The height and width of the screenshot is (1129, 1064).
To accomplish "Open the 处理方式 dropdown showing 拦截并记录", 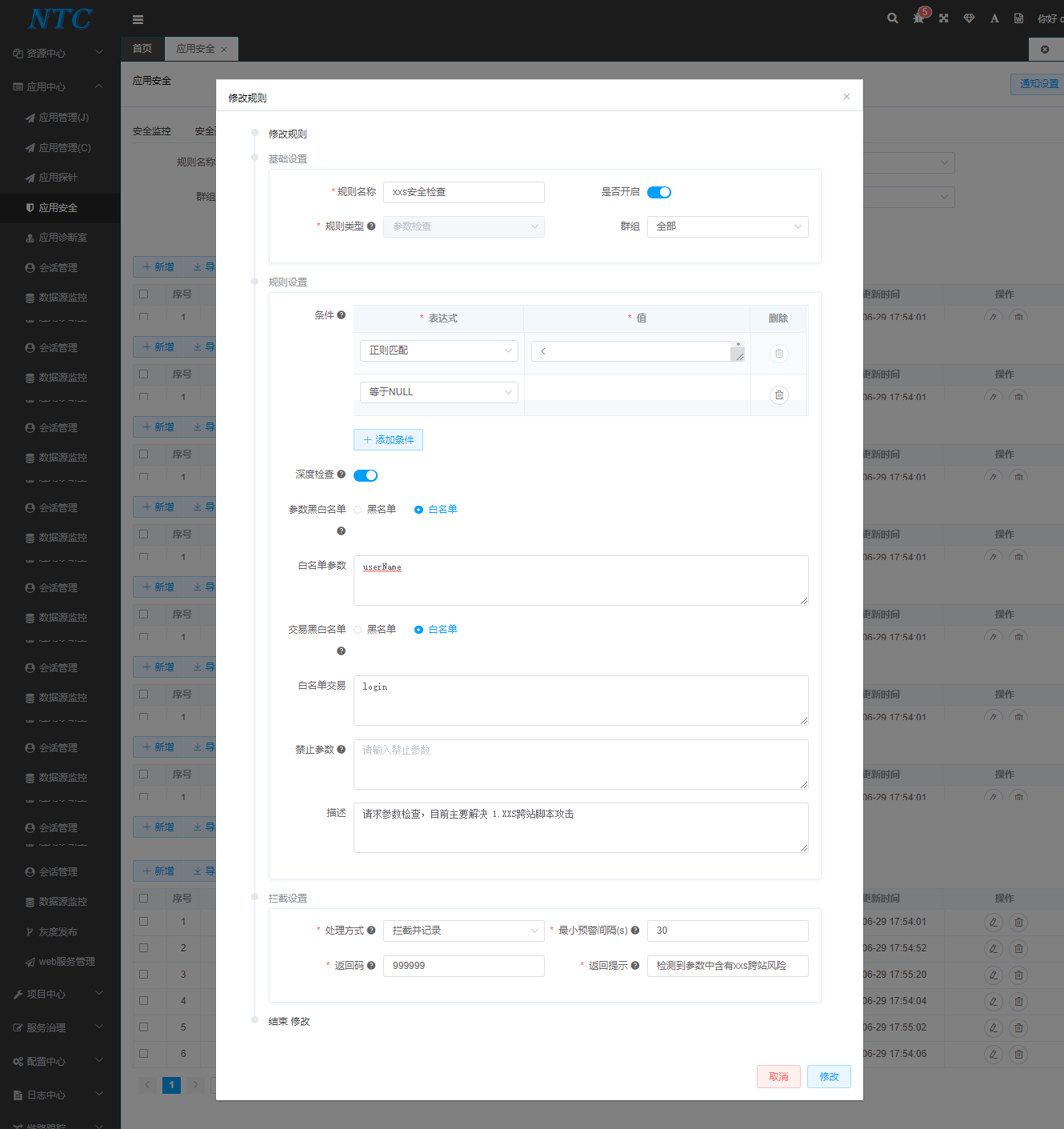I will pos(464,931).
